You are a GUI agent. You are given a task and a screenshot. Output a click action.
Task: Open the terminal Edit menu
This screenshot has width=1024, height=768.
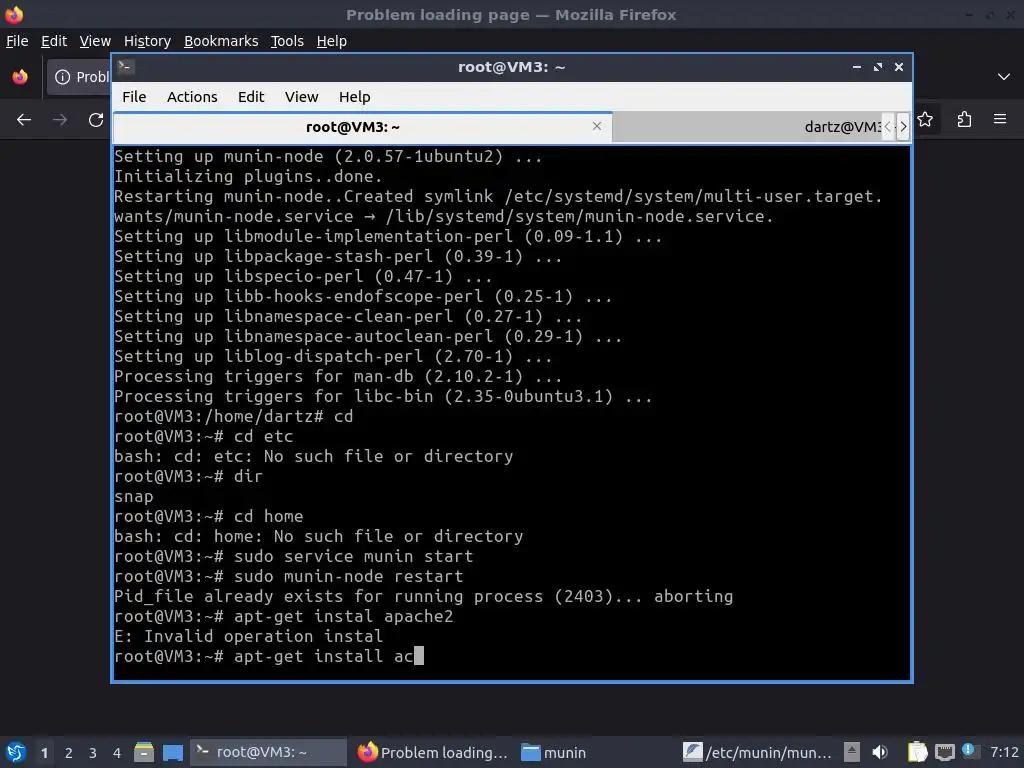pos(251,97)
